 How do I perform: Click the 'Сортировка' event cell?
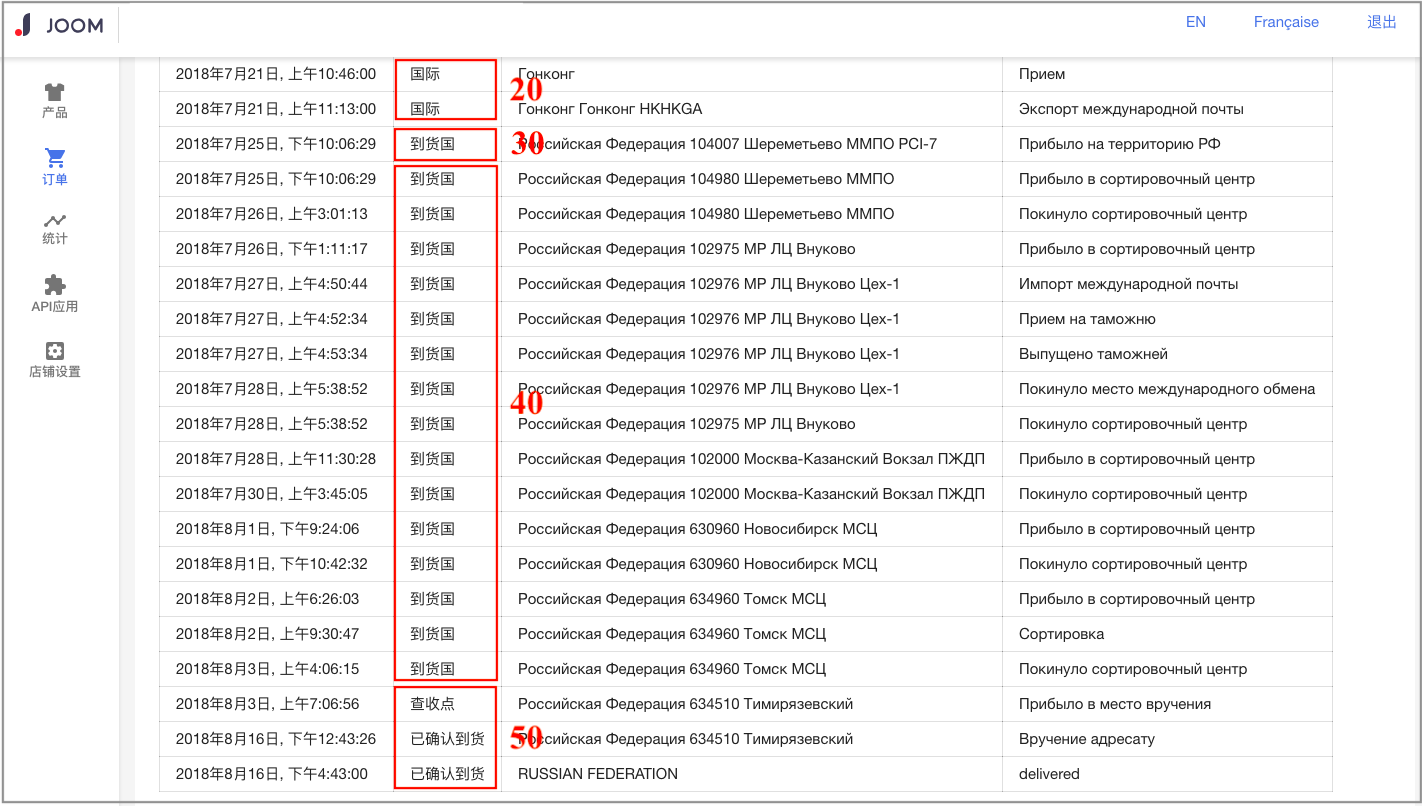(x=1061, y=634)
